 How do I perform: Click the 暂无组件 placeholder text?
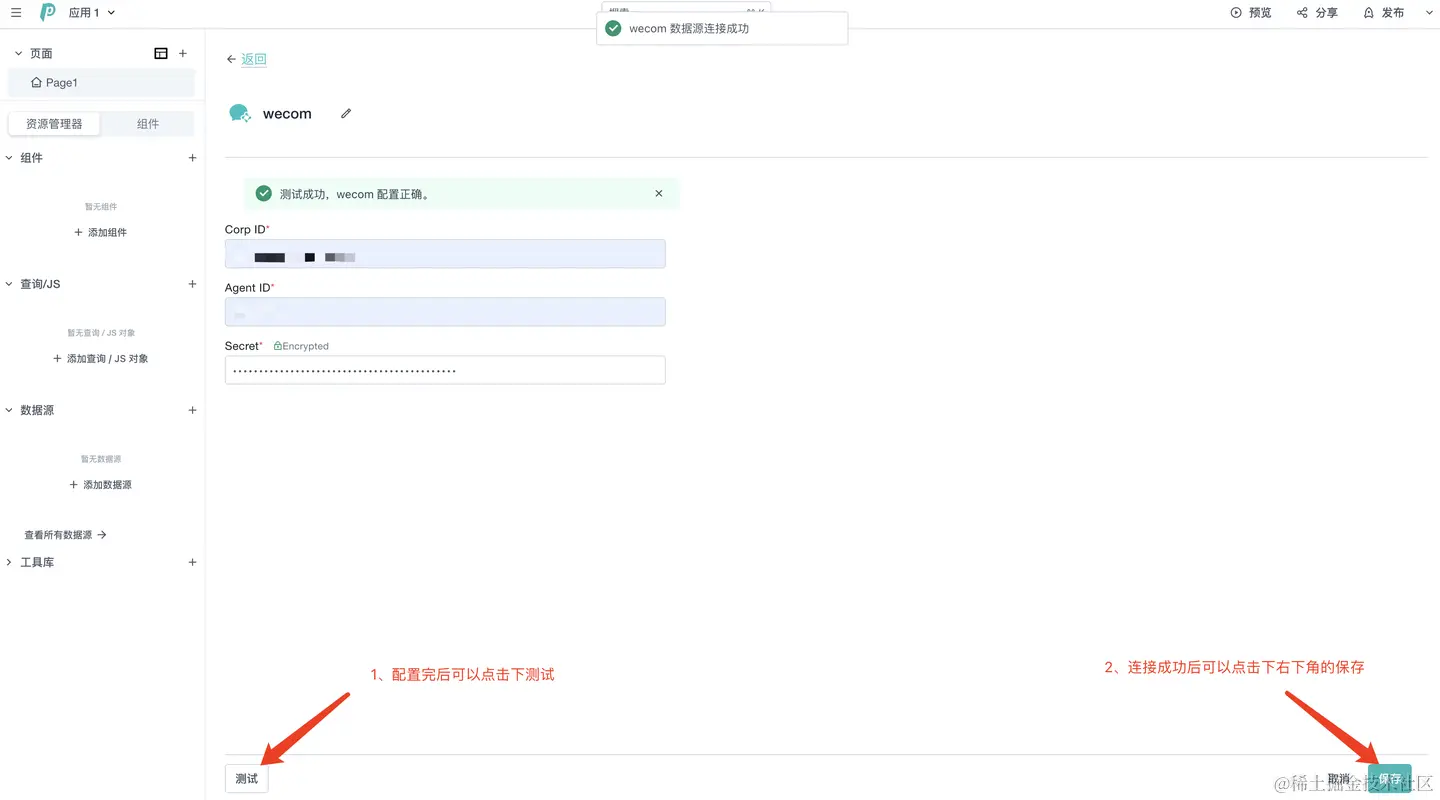(x=101, y=207)
